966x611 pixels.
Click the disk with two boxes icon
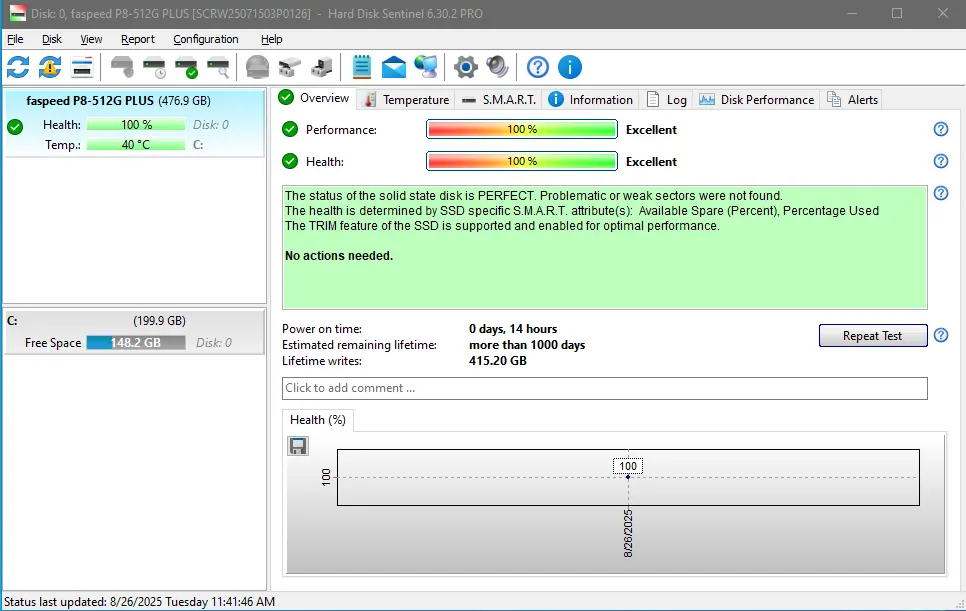(x=290, y=67)
